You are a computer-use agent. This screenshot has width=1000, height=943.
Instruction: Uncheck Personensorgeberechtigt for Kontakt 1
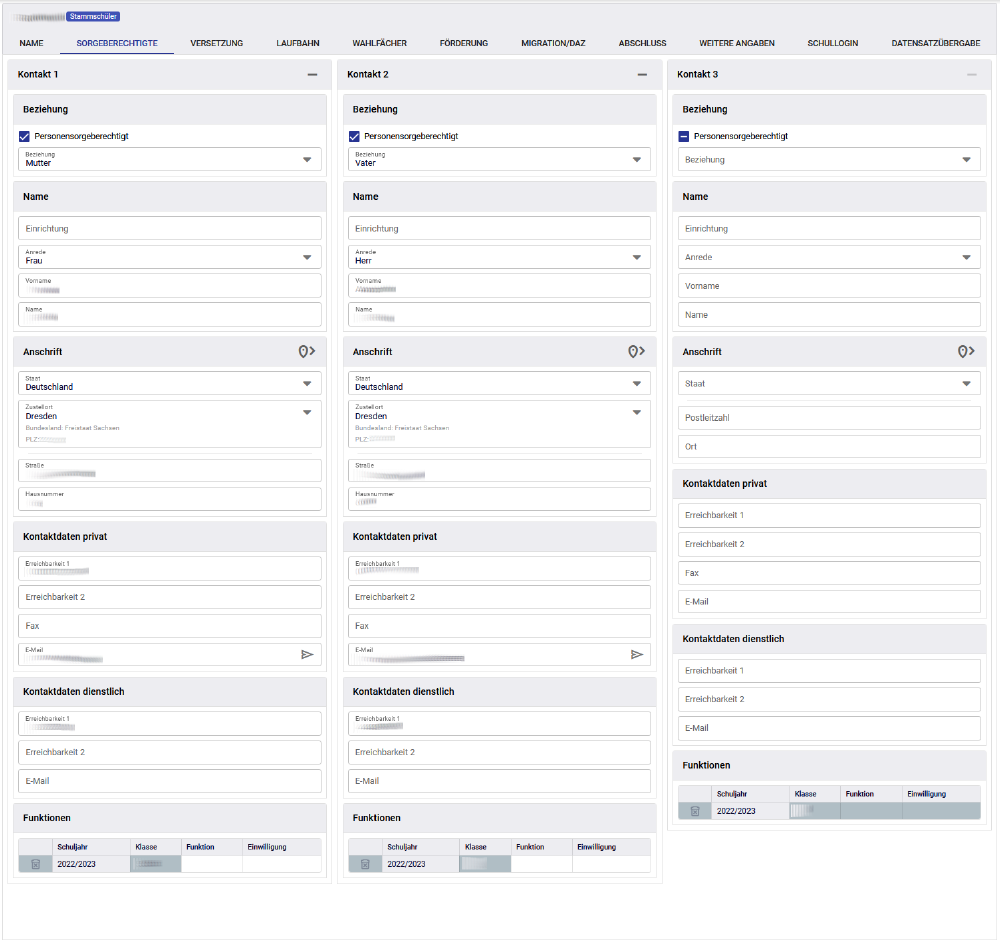[25, 136]
